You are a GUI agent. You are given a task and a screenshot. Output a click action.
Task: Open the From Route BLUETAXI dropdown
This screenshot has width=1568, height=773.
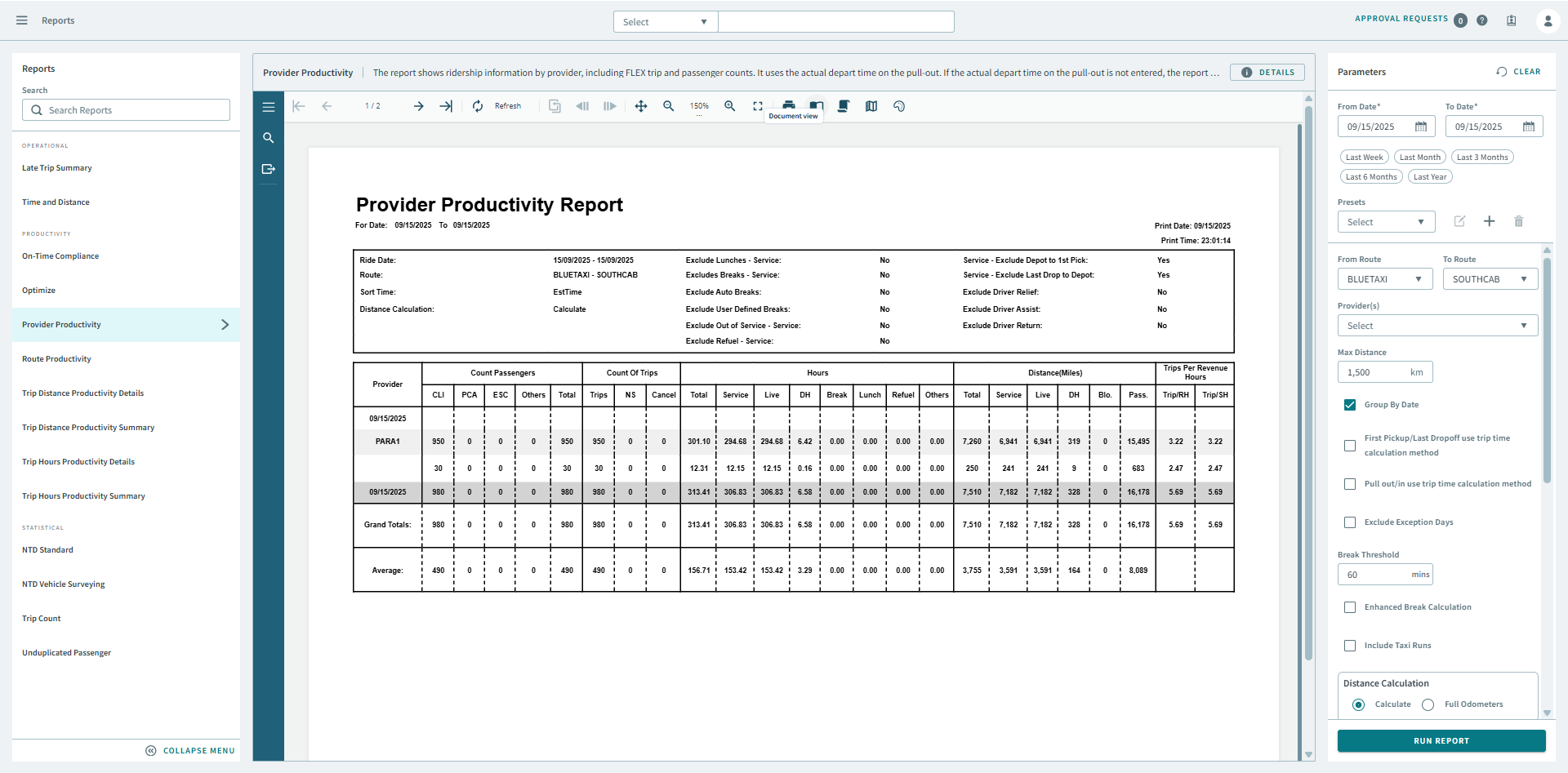click(x=1384, y=279)
